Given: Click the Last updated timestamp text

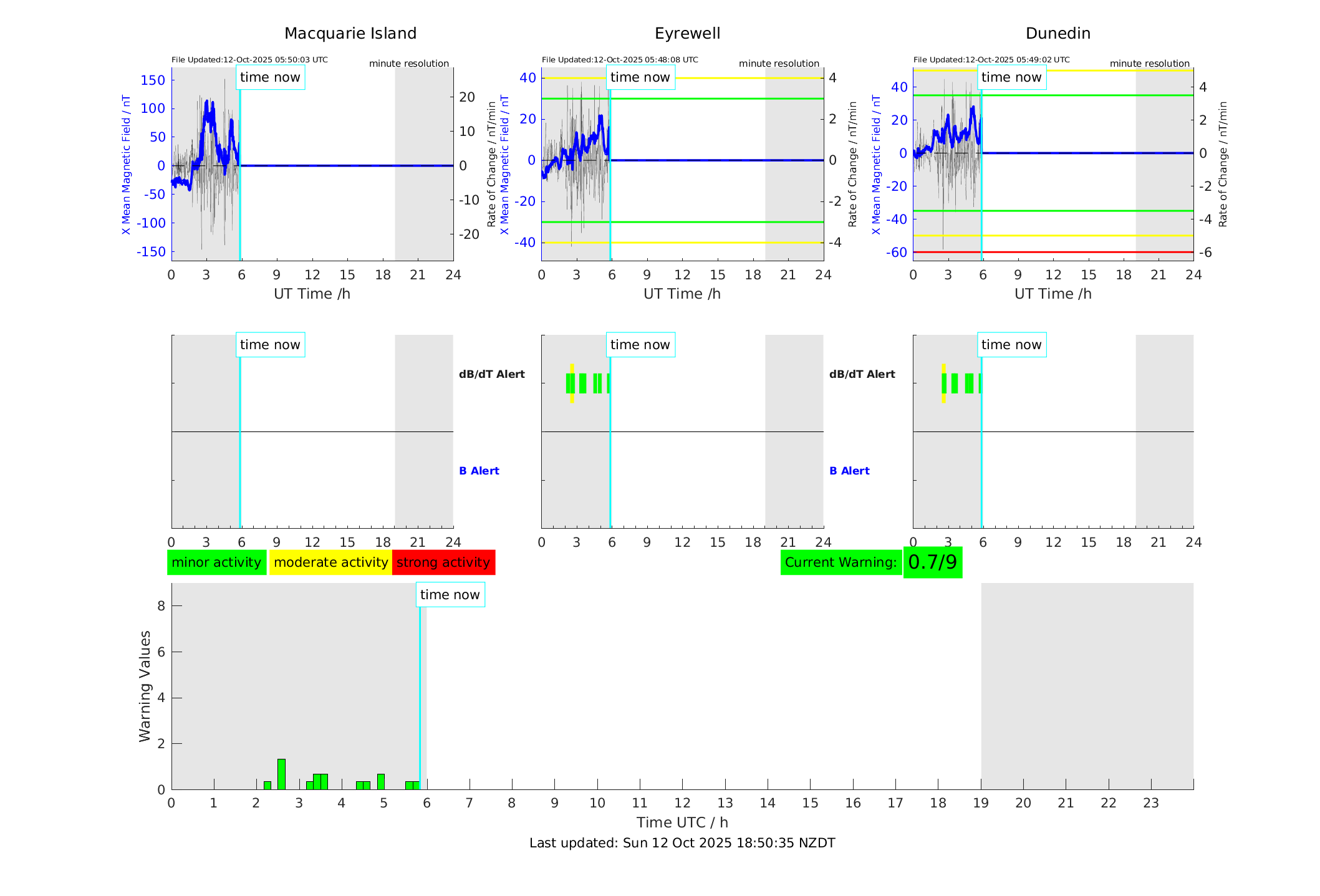Looking at the screenshot, I should click(682, 843).
